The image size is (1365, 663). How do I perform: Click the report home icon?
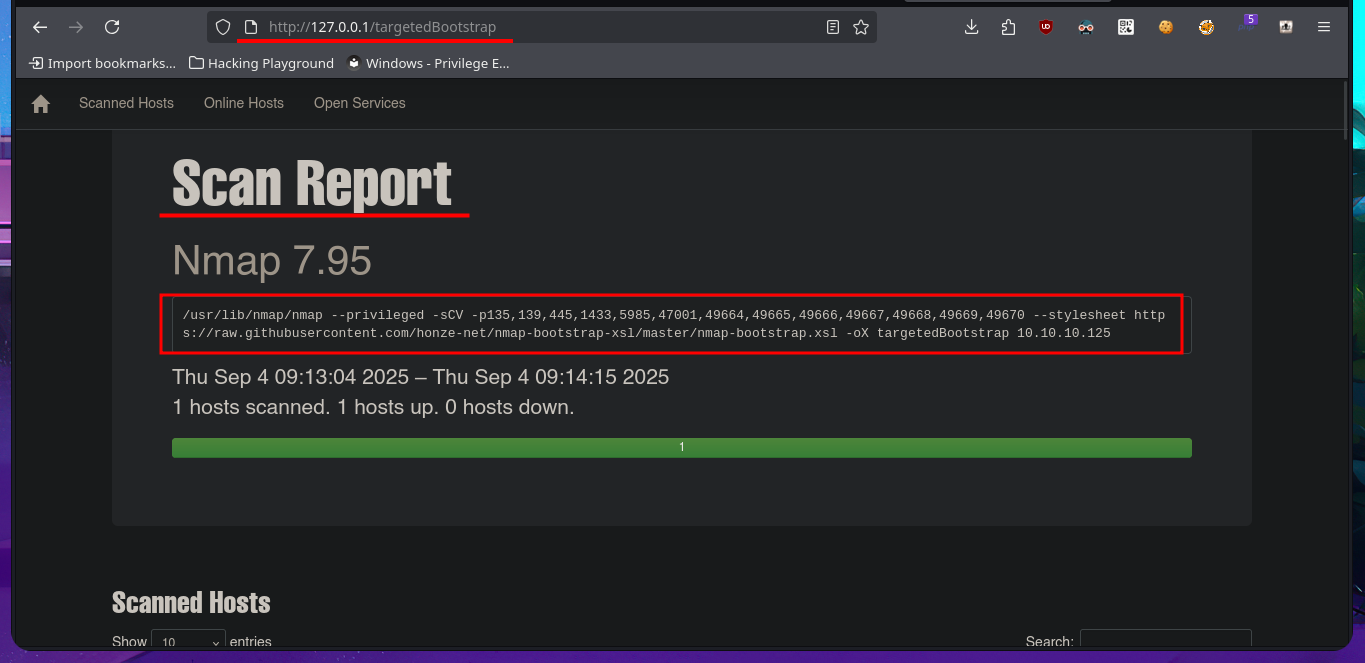pos(41,104)
